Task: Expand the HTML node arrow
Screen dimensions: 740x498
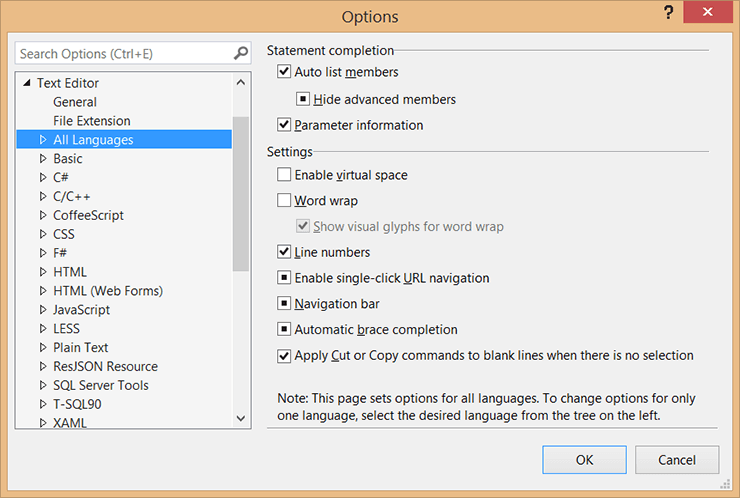Action: [43, 271]
